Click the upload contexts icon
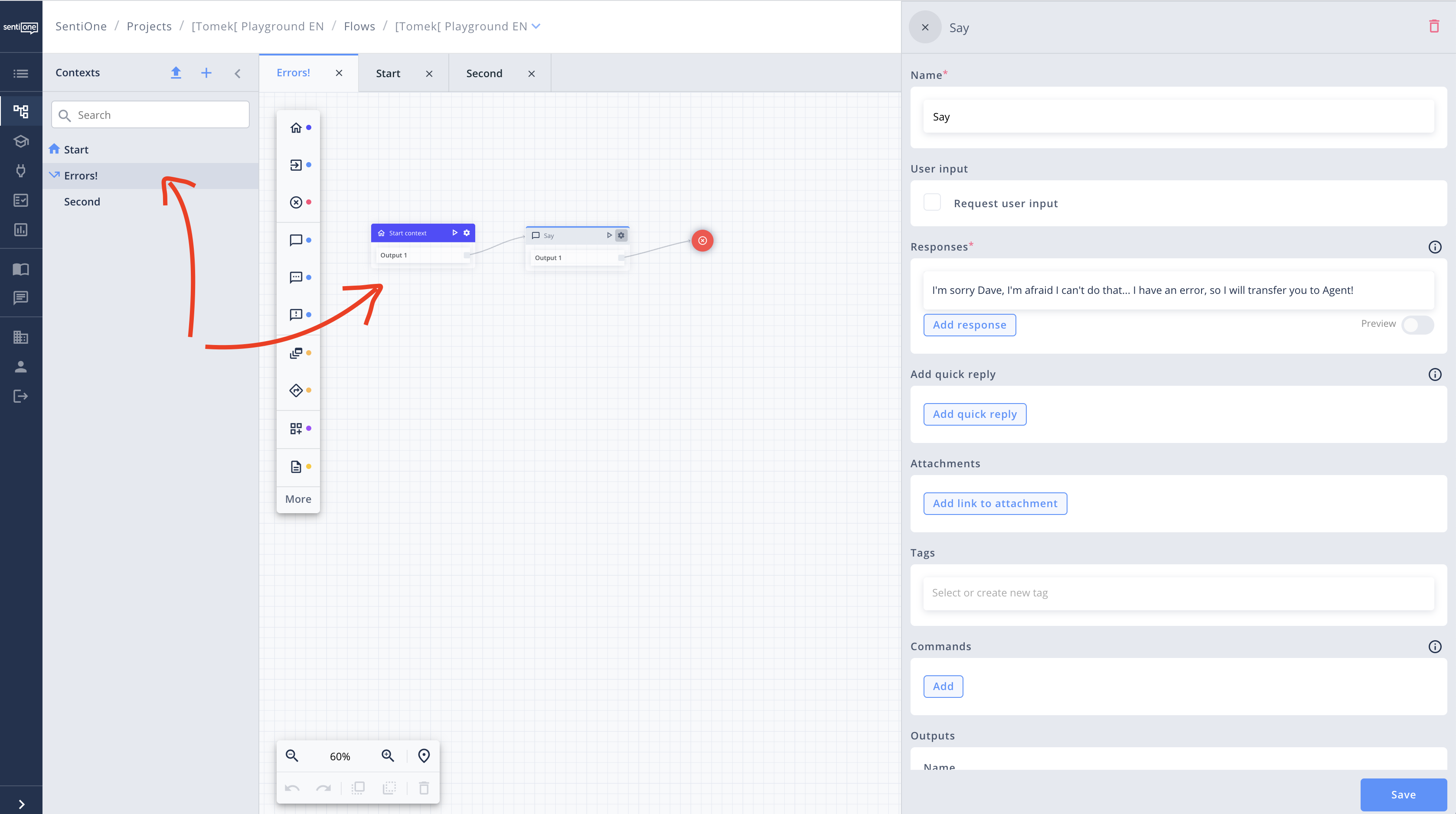Image resolution: width=1456 pixels, height=814 pixels. tap(176, 73)
